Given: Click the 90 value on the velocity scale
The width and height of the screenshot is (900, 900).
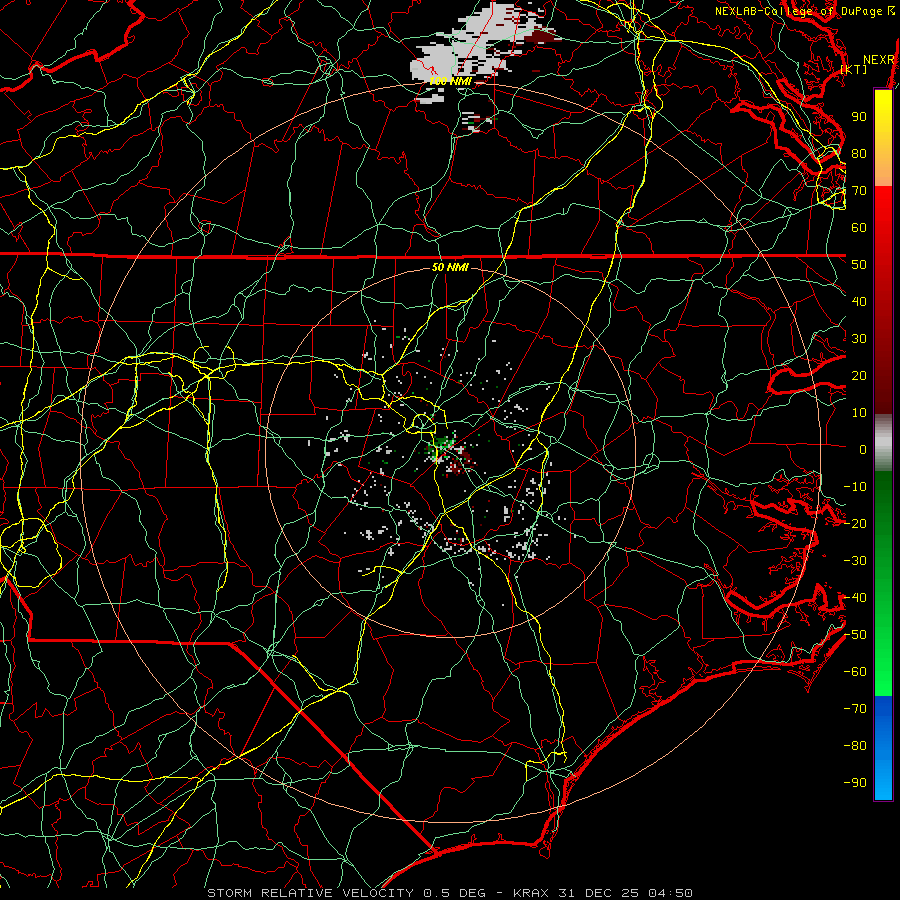Looking at the screenshot, I should pos(859,117).
